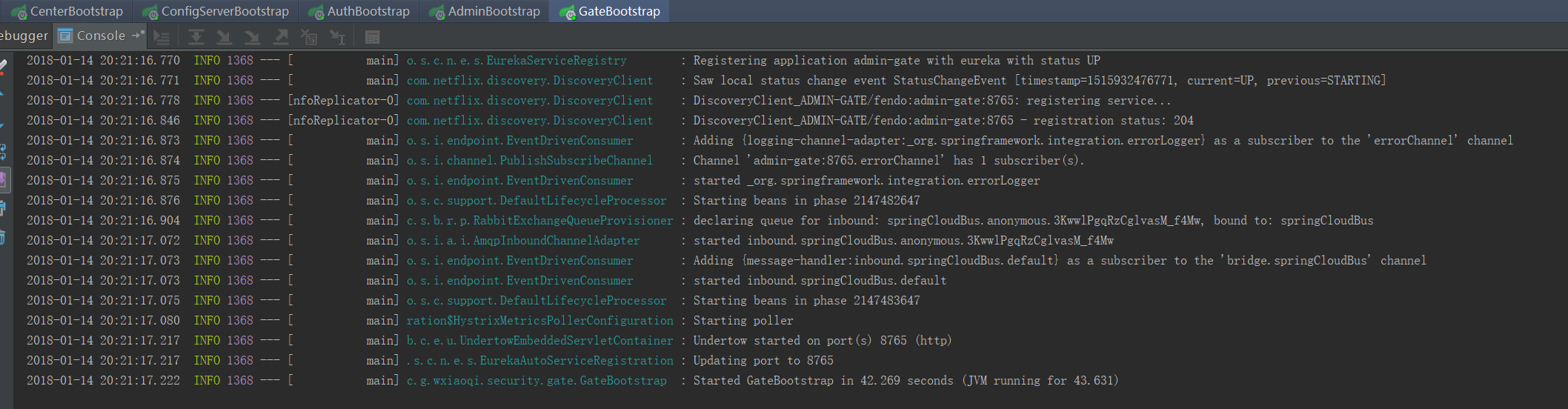
Task: Open the Console tab
Action: point(92,36)
